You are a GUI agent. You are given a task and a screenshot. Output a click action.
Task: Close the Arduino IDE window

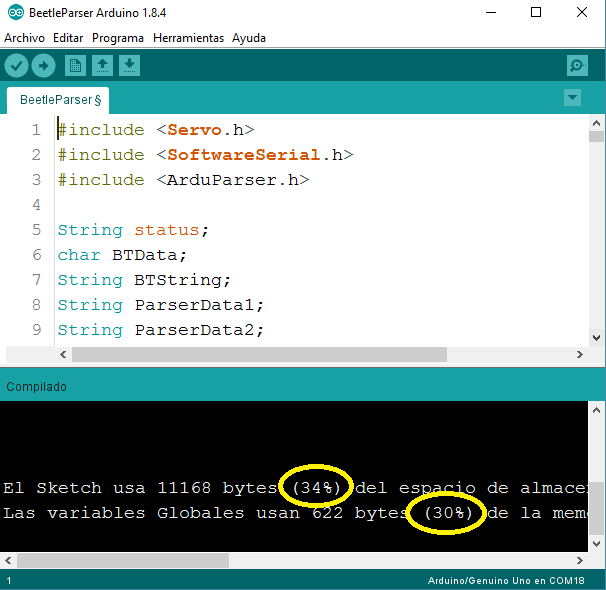tap(582, 12)
